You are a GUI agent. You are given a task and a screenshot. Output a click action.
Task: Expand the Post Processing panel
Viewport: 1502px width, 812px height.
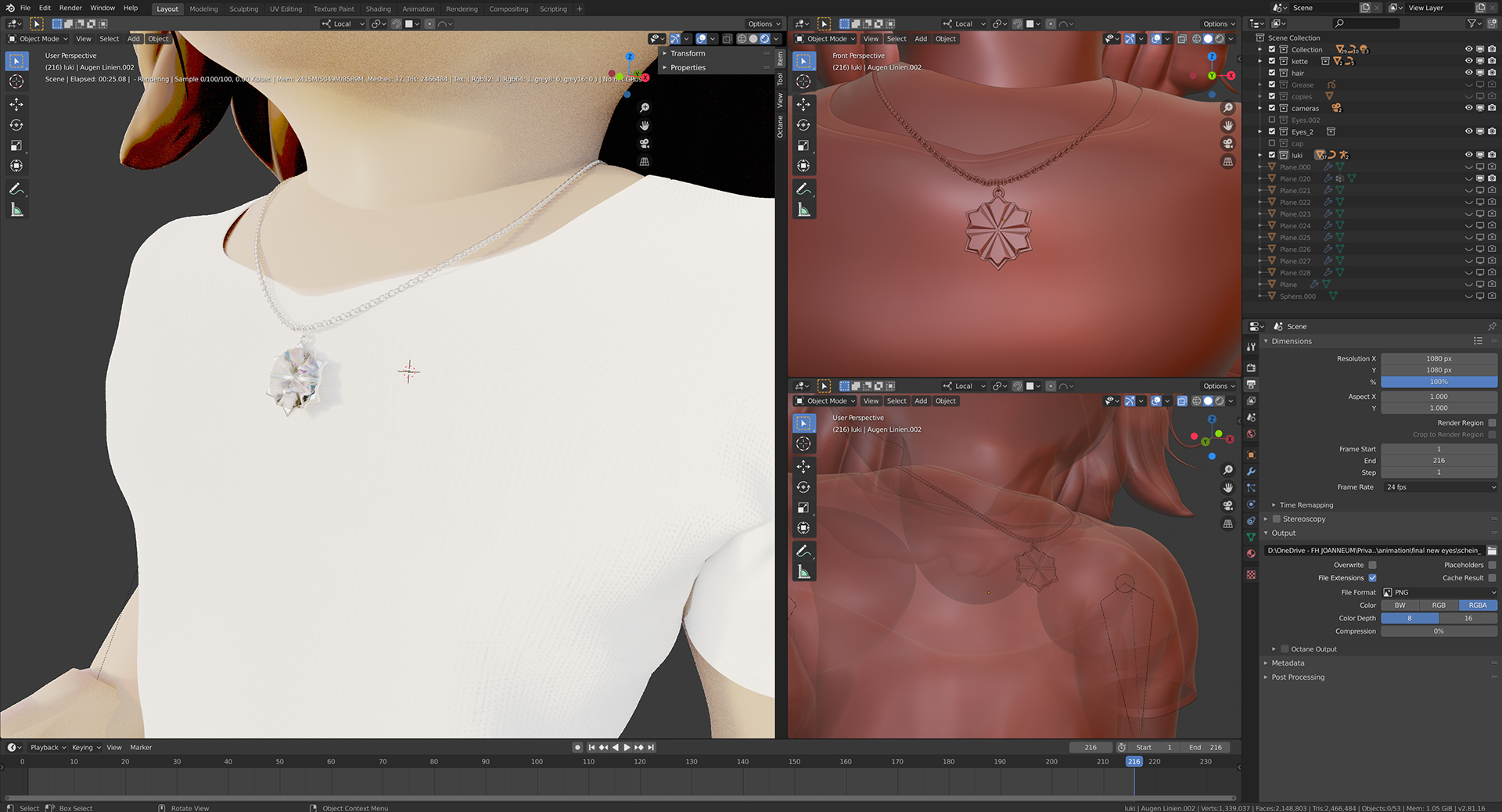click(x=1297, y=677)
